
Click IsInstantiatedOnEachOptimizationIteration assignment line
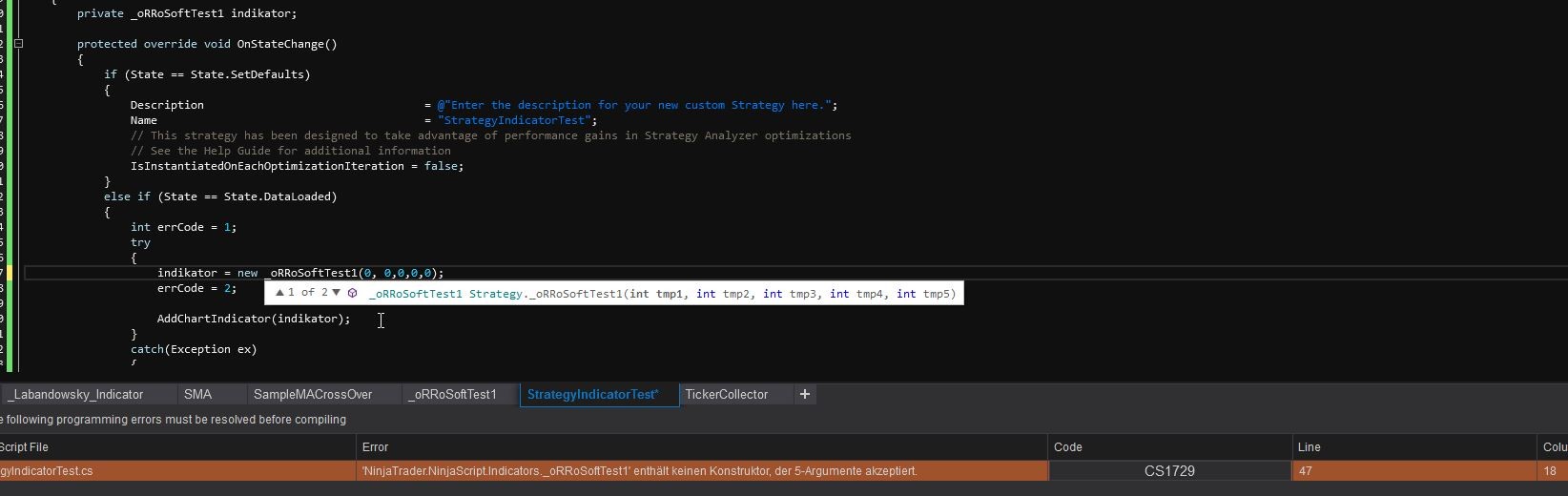tap(297, 166)
